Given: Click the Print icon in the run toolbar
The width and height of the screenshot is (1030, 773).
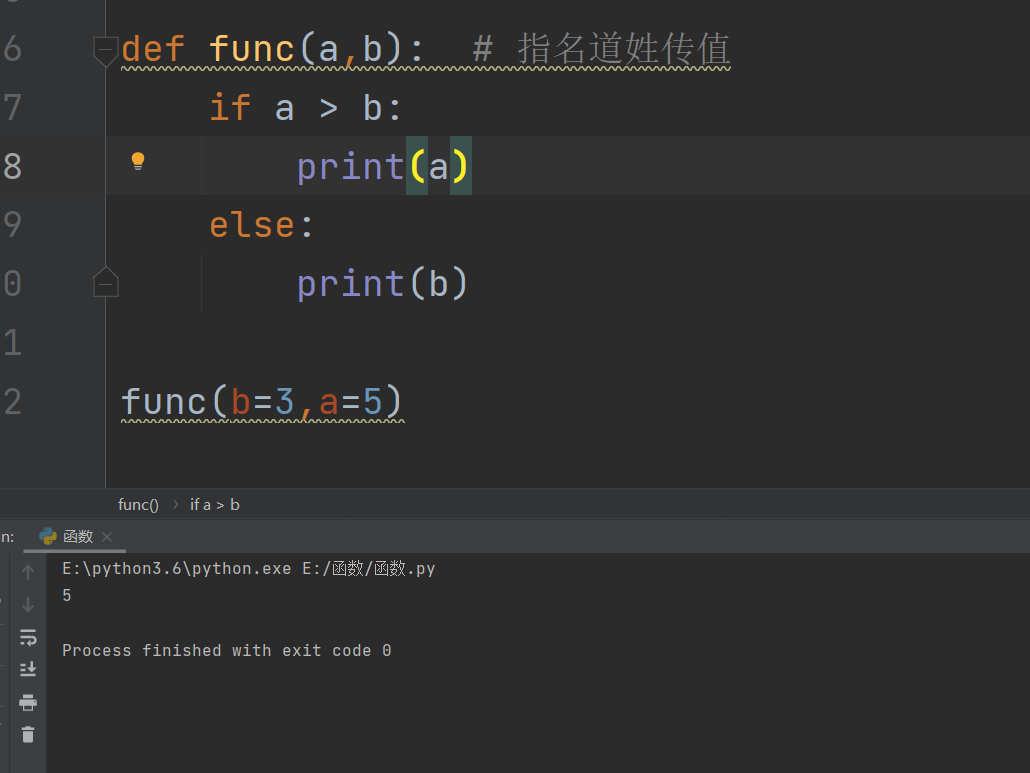Looking at the screenshot, I should (x=28, y=702).
